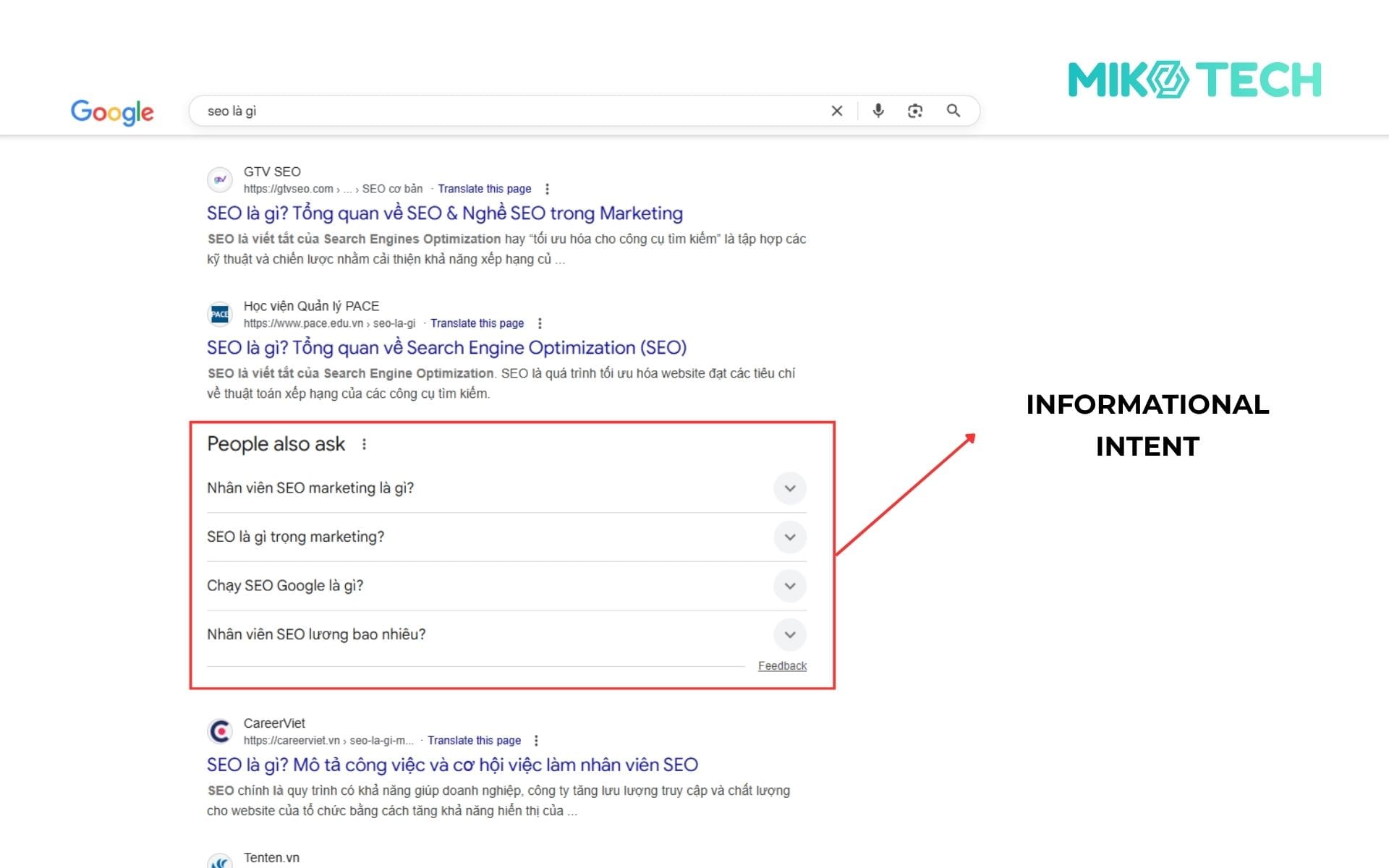The height and width of the screenshot is (868, 1389).
Task: Open three-dot menu beside CareerViet result
Action: click(x=536, y=740)
